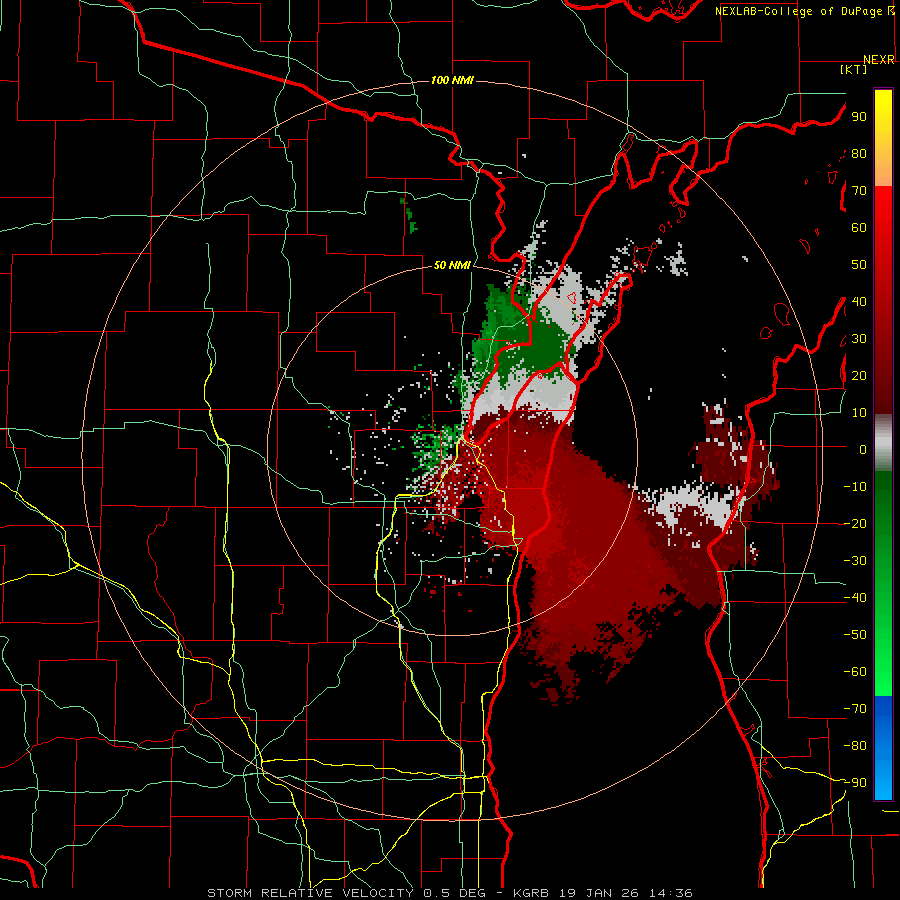Click the -60 value on the velocity scale
Viewport: 900px width, 900px height.
[855, 672]
